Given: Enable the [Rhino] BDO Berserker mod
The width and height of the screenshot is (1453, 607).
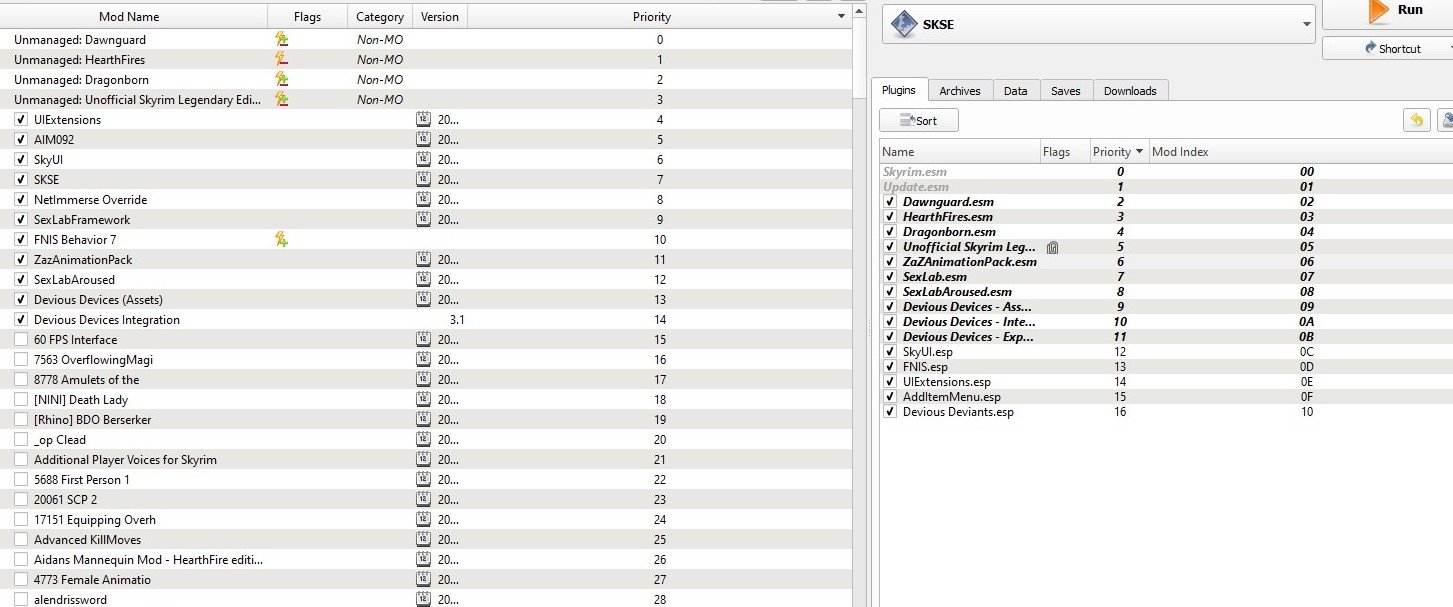Looking at the screenshot, I should 21,419.
